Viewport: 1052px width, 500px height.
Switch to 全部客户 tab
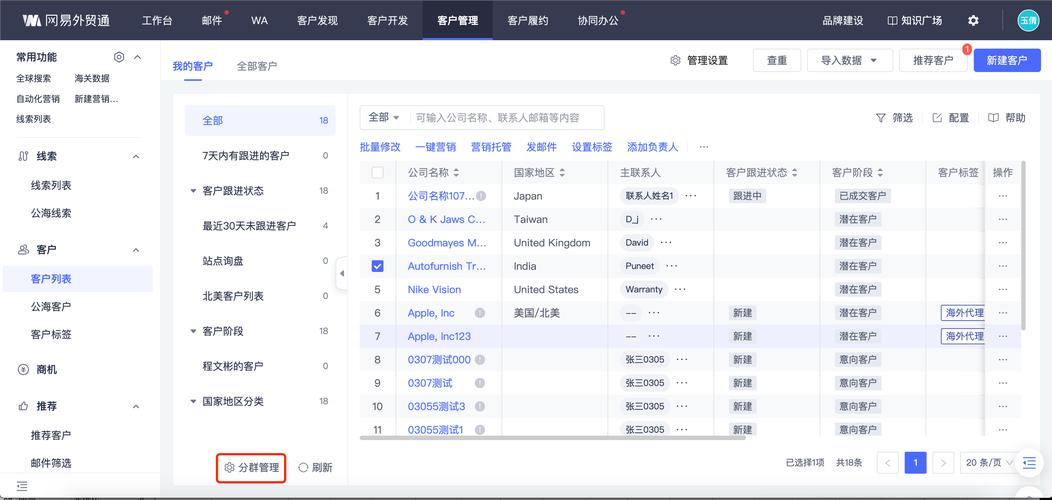point(257,66)
